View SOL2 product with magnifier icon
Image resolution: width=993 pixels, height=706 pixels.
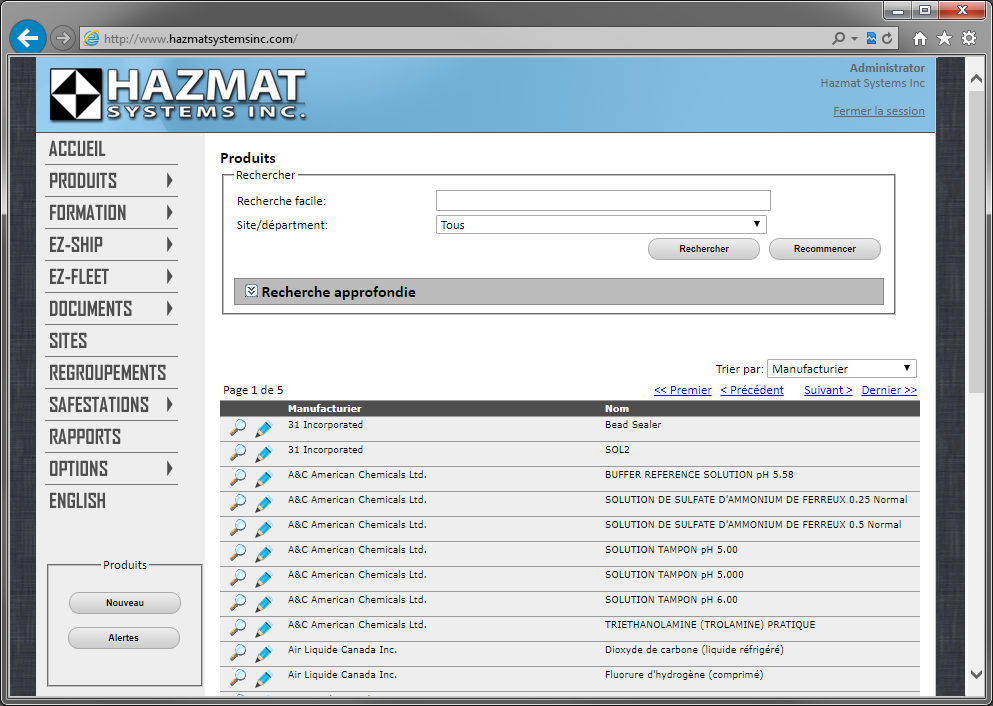pyautogui.click(x=238, y=453)
